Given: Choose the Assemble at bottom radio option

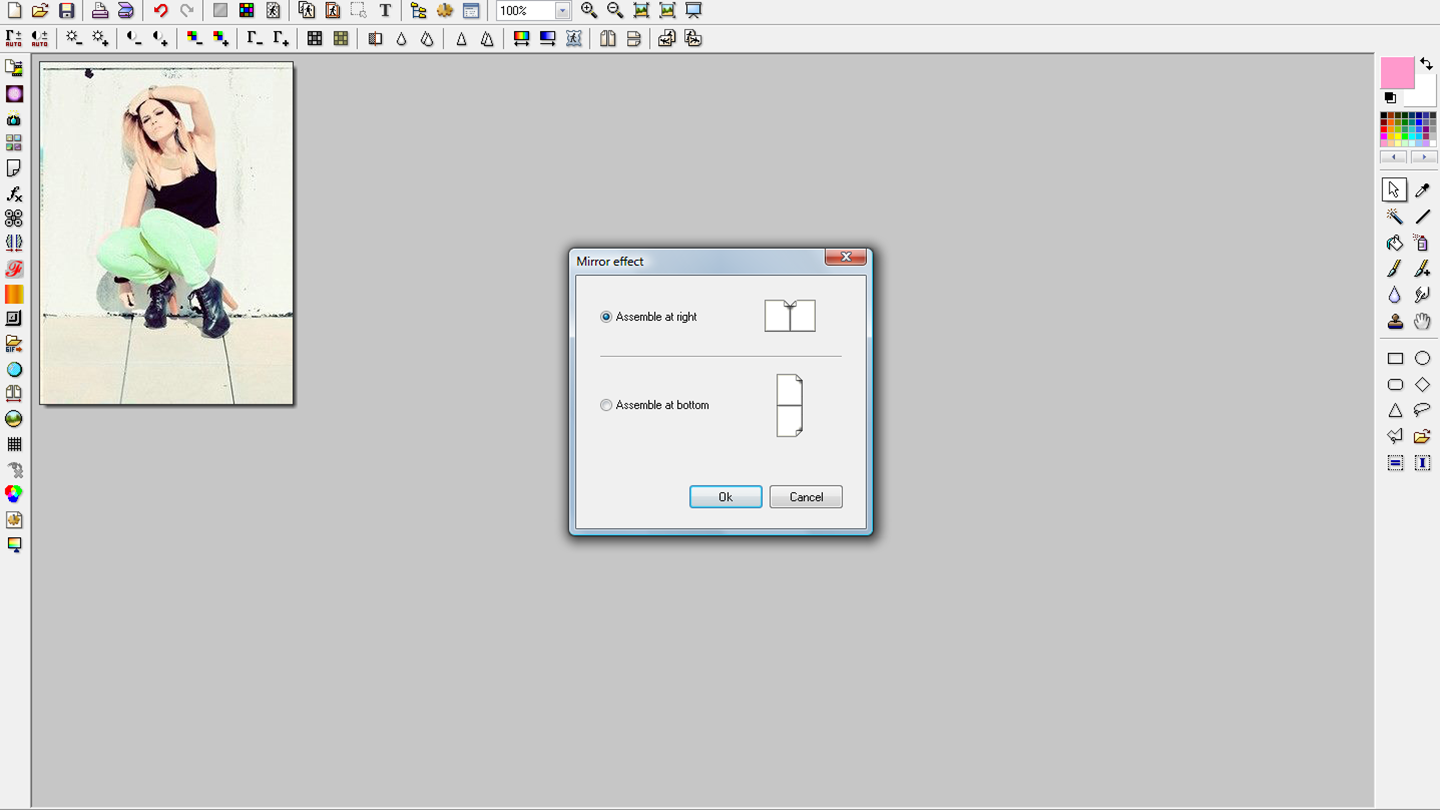Looking at the screenshot, I should (x=606, y=405).
